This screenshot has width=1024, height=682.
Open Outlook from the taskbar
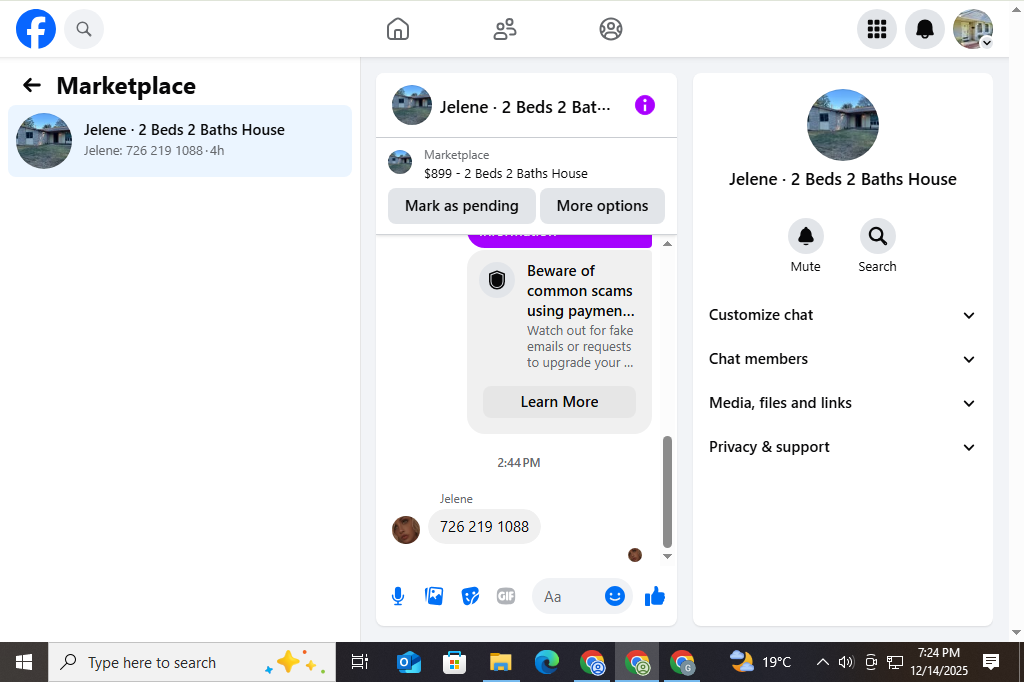[409, 662]
